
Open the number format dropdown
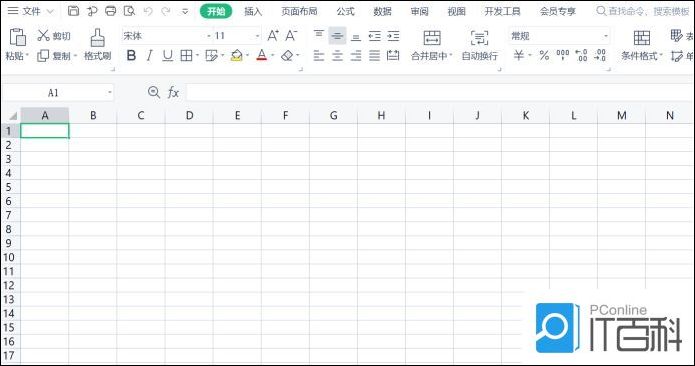605,36
